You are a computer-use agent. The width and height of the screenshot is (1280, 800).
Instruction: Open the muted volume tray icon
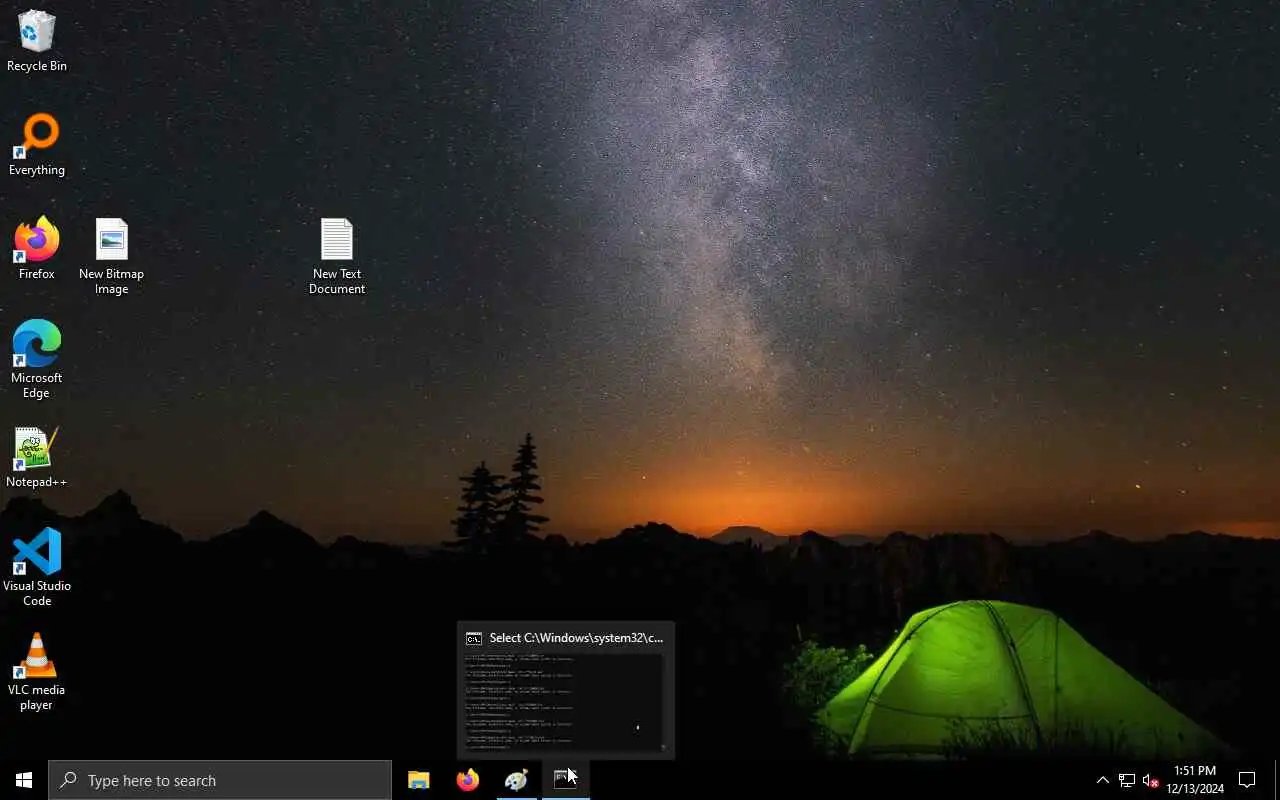coord(1150,780)
